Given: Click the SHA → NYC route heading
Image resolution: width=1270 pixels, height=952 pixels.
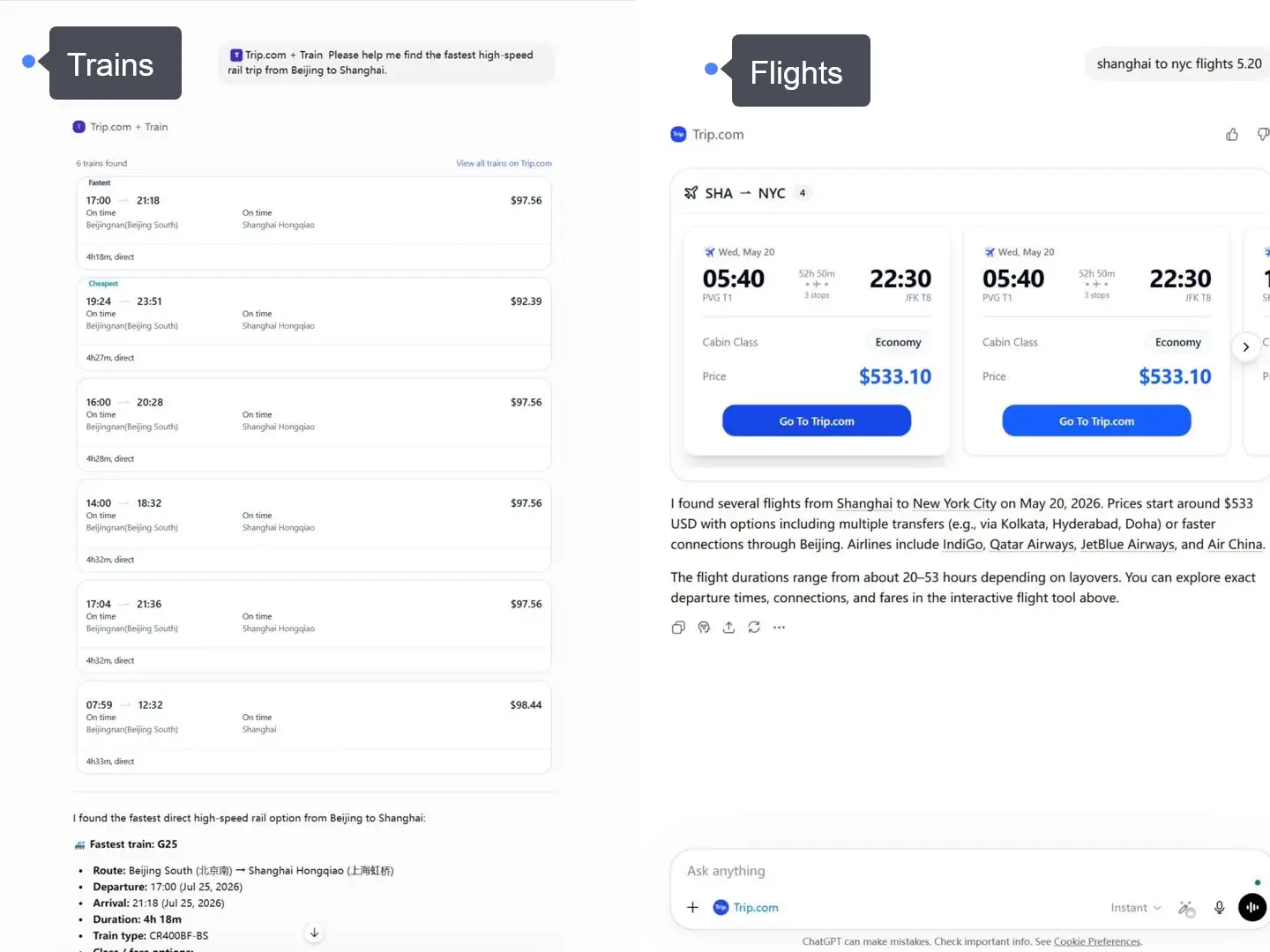Looking at the screenshot, I should click(x=745, y=193).
